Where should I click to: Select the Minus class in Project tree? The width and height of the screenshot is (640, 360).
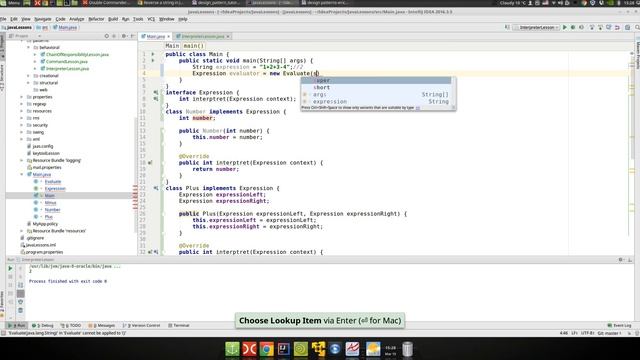click(x=50, y=202)
